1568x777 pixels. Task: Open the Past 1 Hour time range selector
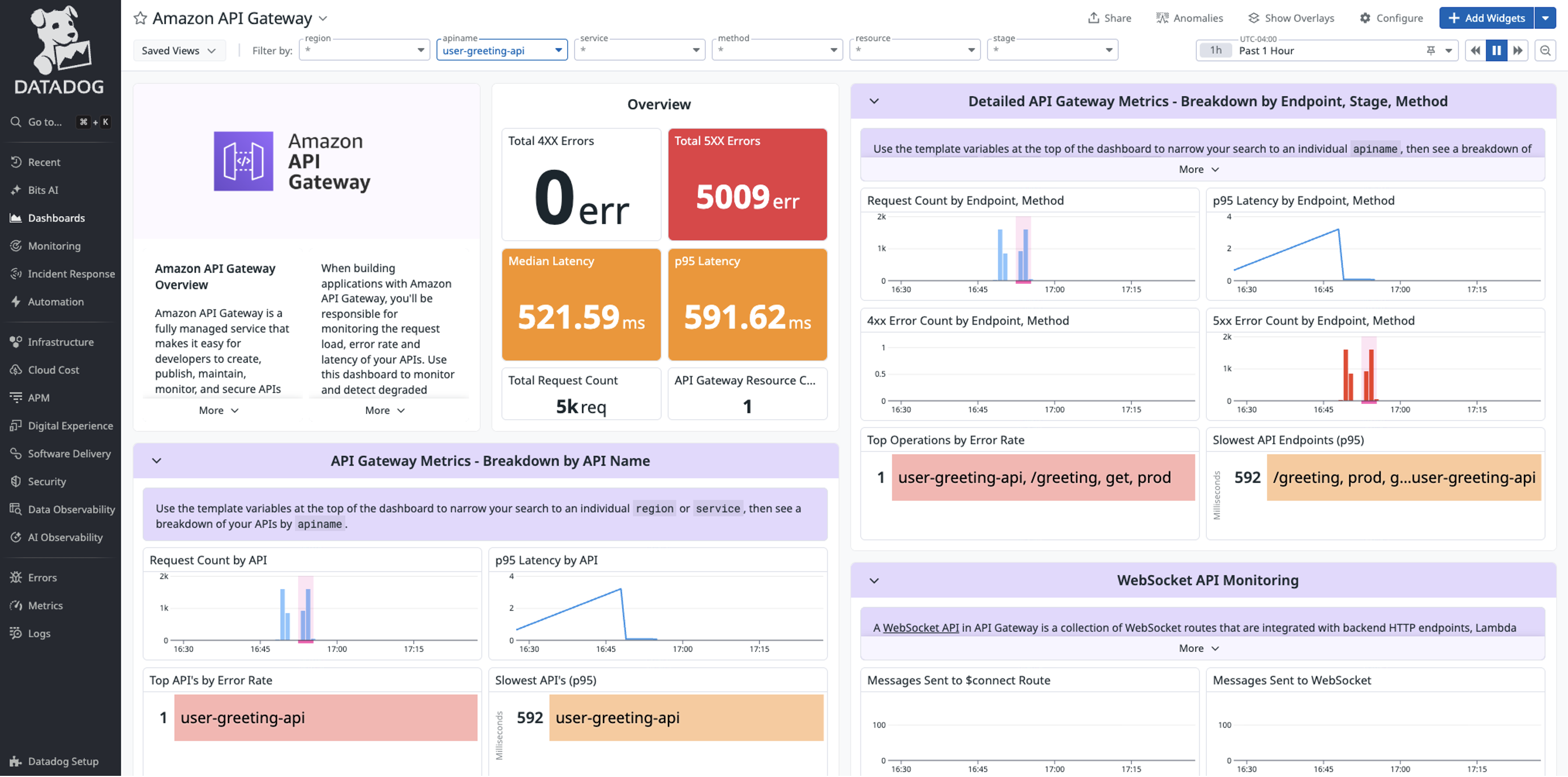1327,50
